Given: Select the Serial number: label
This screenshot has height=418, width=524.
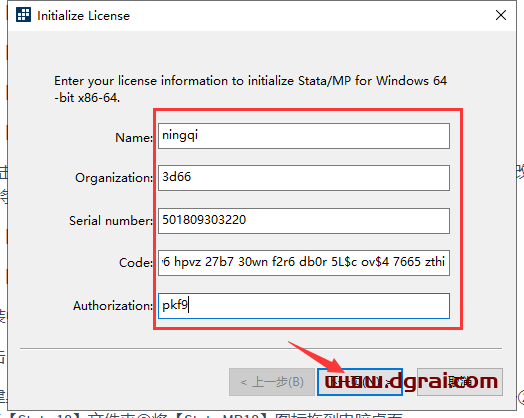Looking at the screenshot, I should point(111,221).
